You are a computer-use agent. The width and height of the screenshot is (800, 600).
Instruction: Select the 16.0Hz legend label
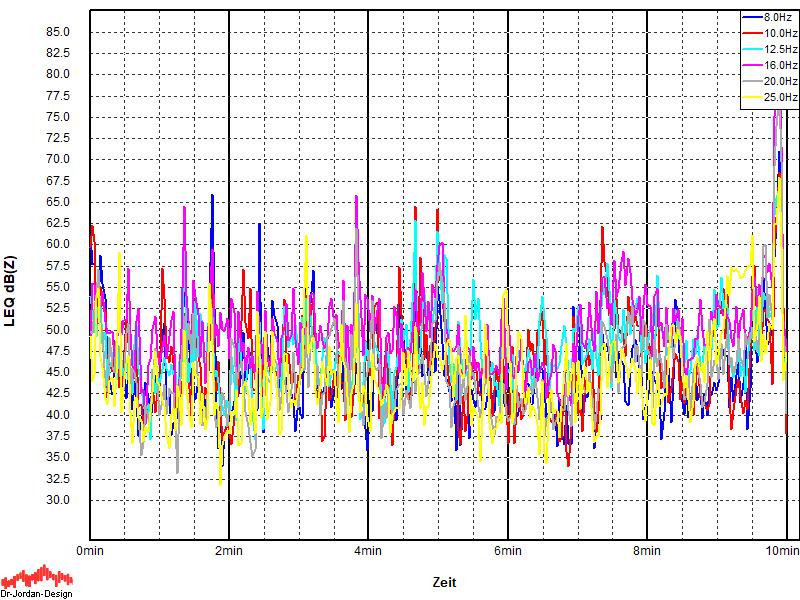pyautogui.click(x=780, y=65)
